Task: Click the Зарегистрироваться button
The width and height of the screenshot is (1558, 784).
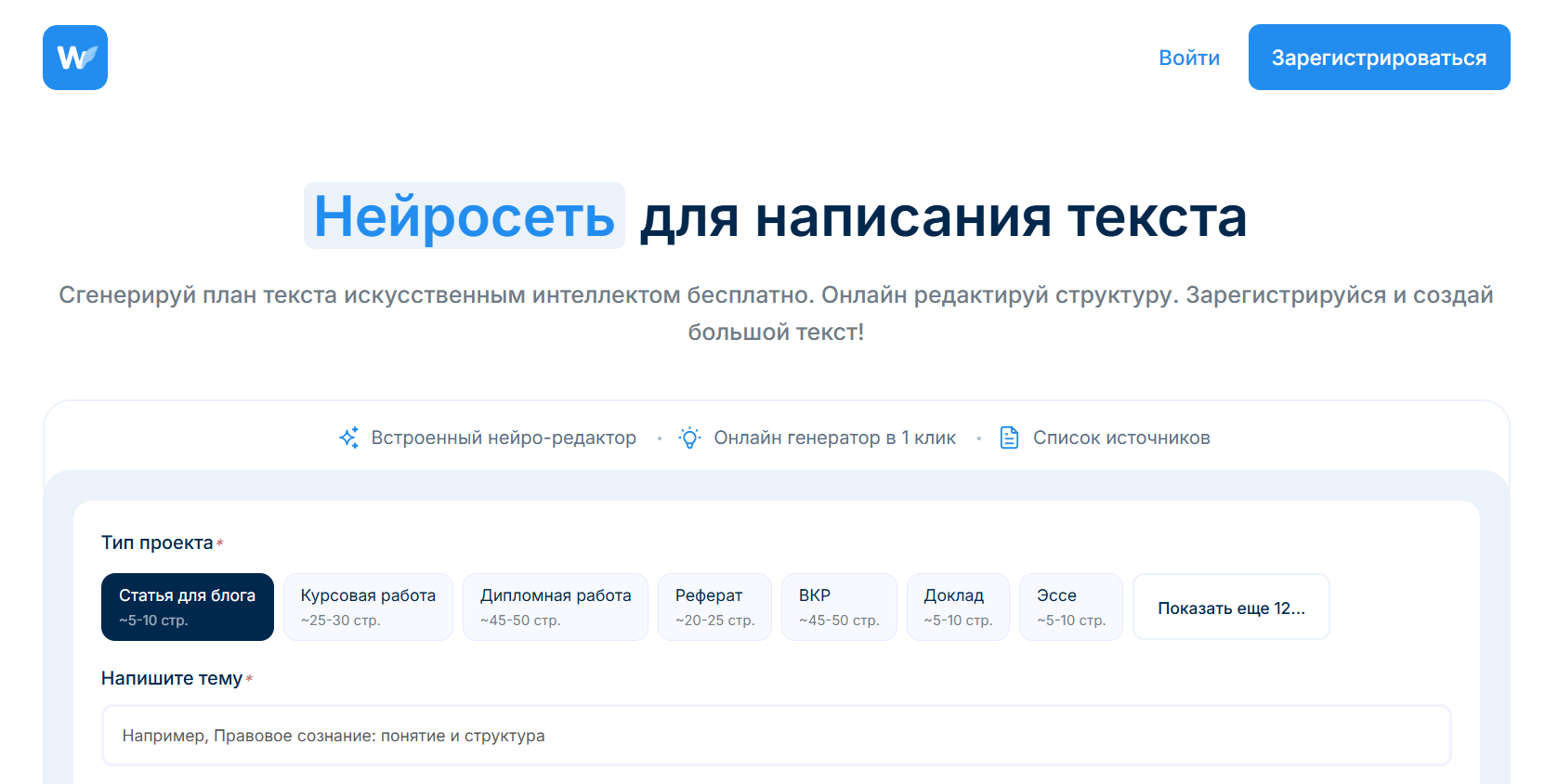Action: pos(1379,58)
